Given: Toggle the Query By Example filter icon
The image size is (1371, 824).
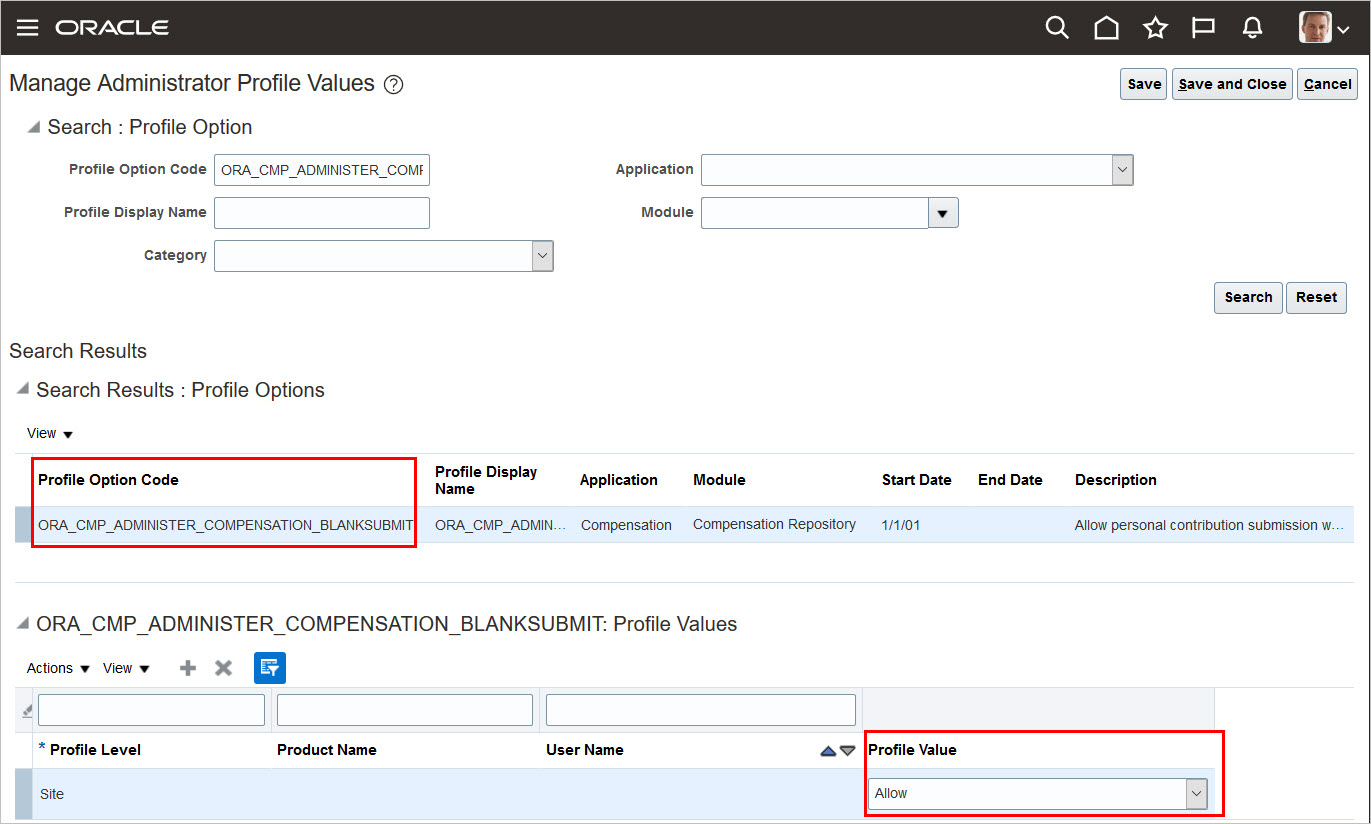Looking at the screenshot, I should [x=270, y=668].
